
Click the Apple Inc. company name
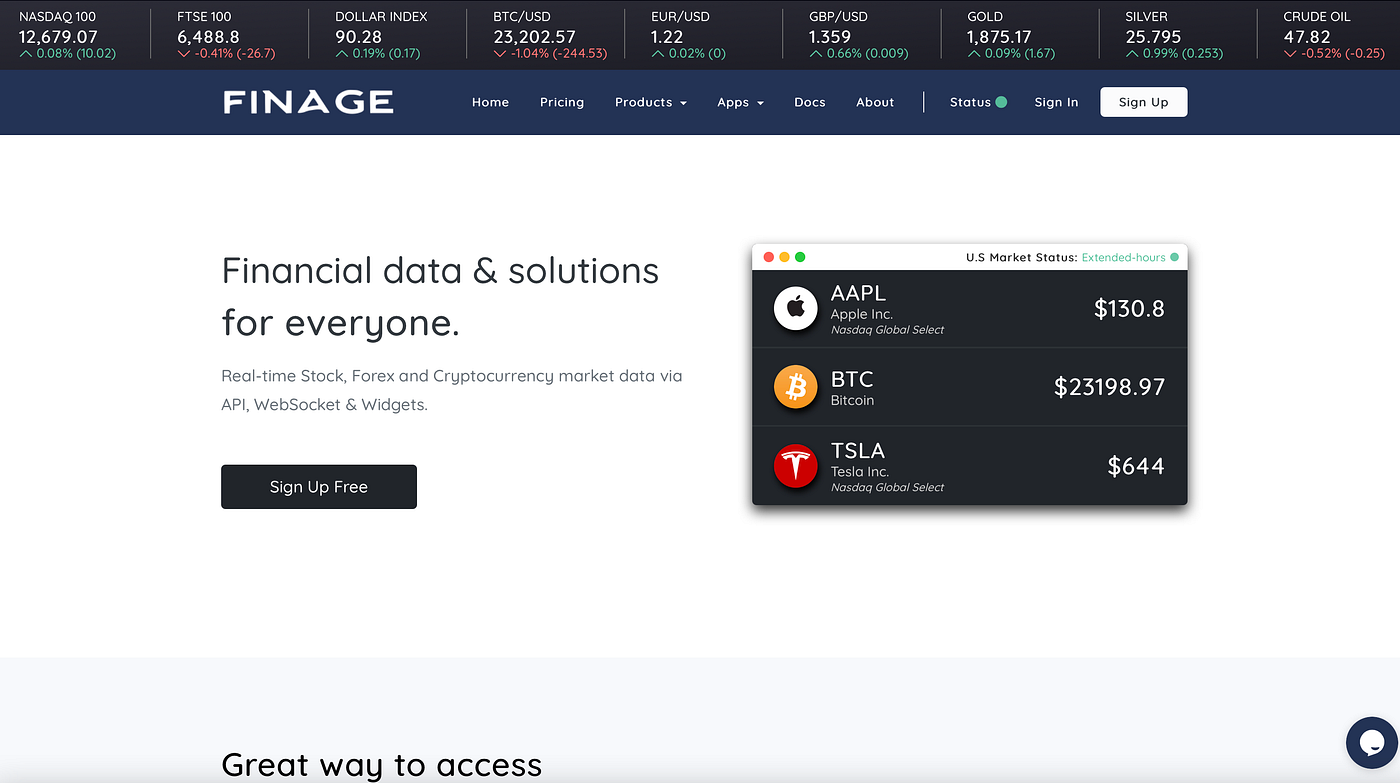[862, 314]
